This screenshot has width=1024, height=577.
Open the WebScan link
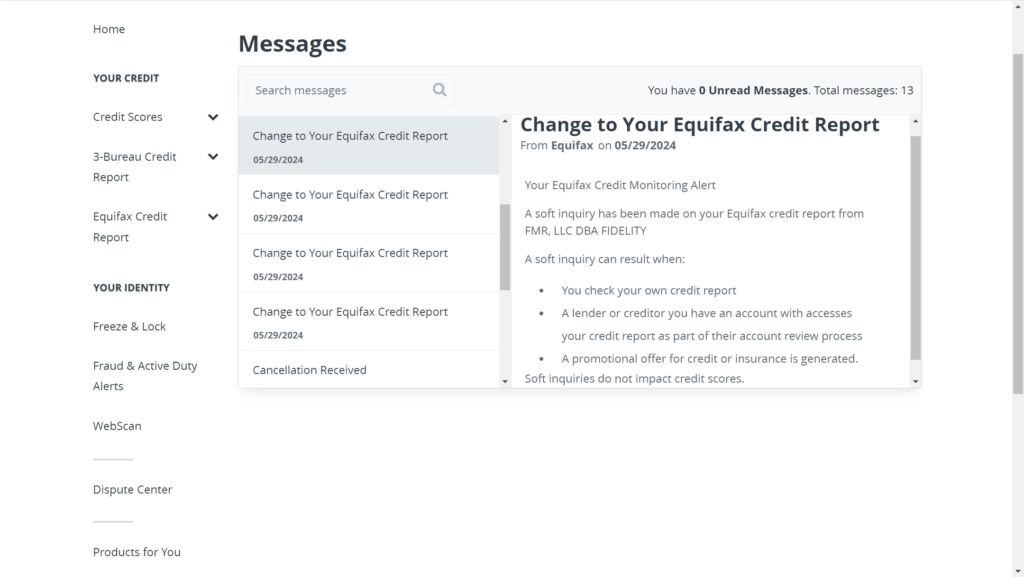(117, 426)
